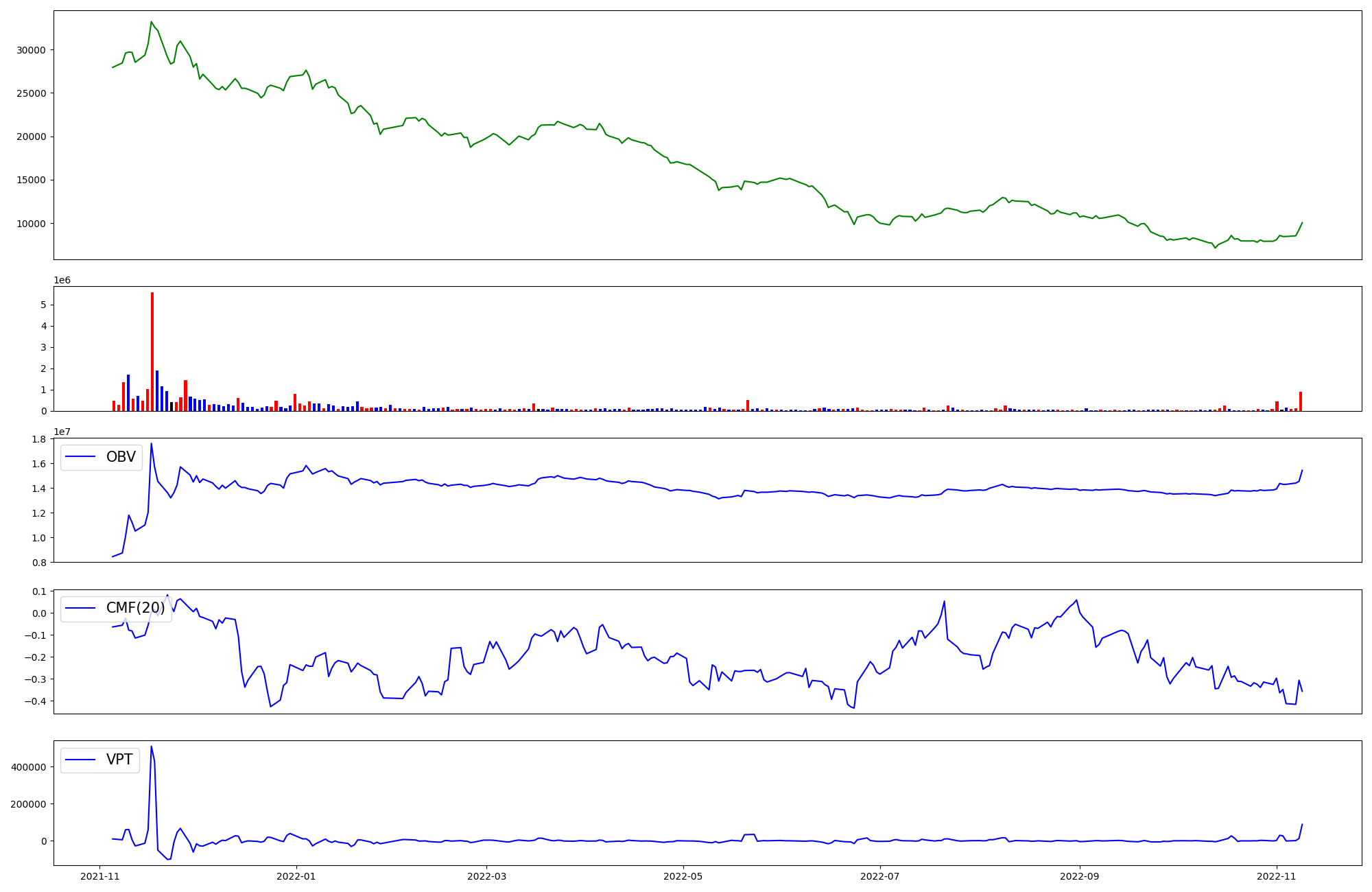Click the 1e6 volume scale notation
This screenshot has height=892, width=1372.
[62, 280]
